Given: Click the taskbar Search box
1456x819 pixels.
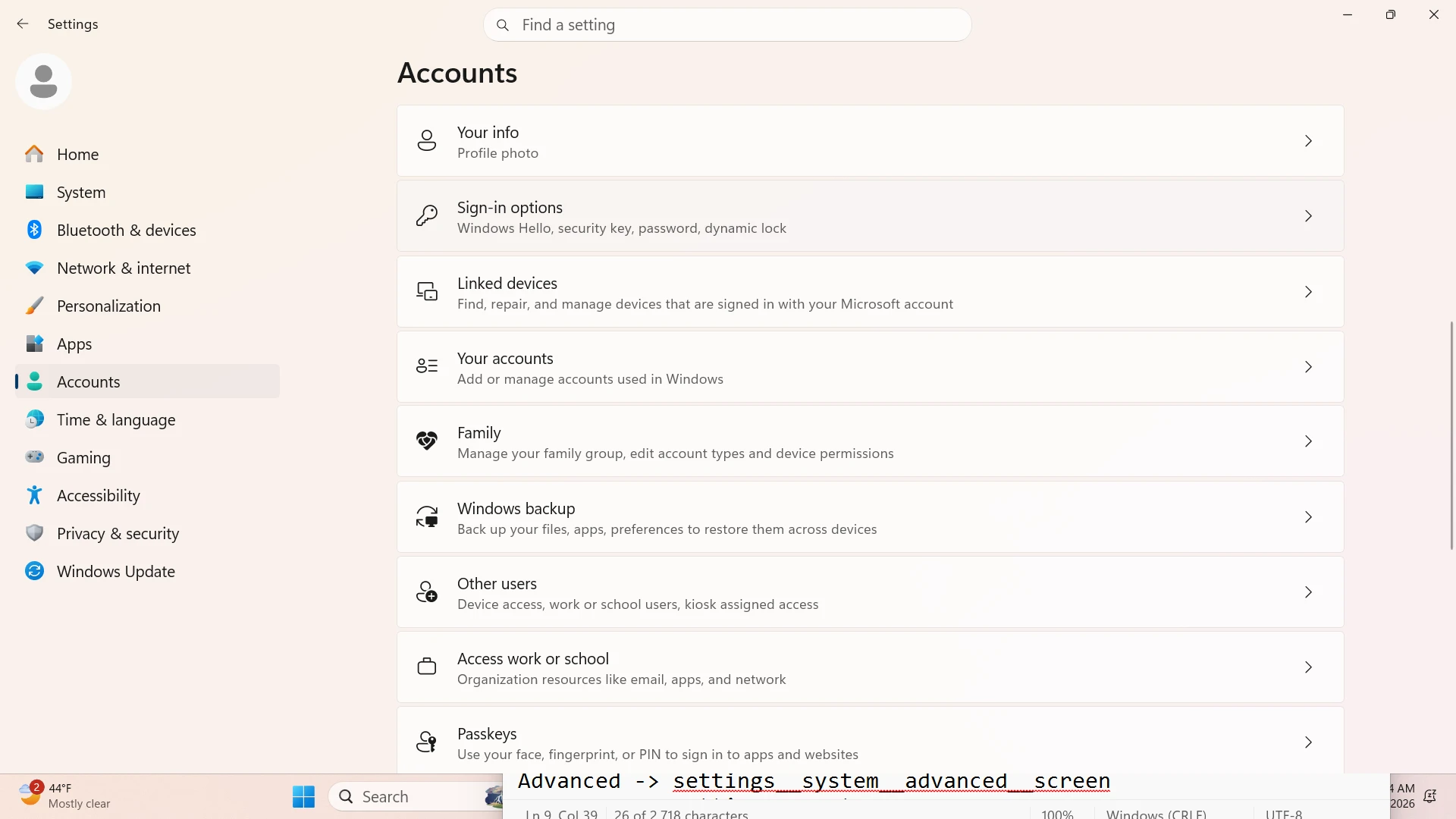Looking at the screenshot, I should (416, 796).
